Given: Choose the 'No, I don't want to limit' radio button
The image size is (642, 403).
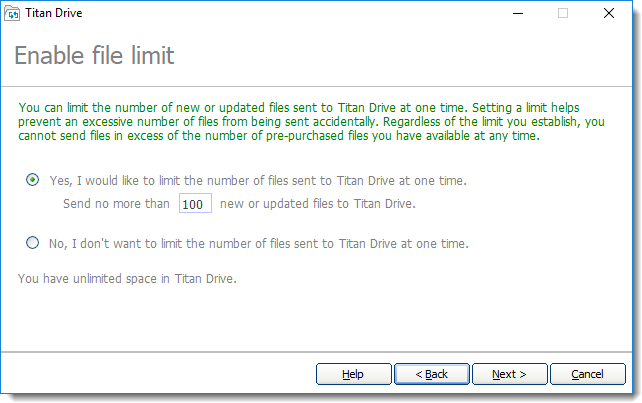Looking at the screenshot, I should tap(33, 243).
